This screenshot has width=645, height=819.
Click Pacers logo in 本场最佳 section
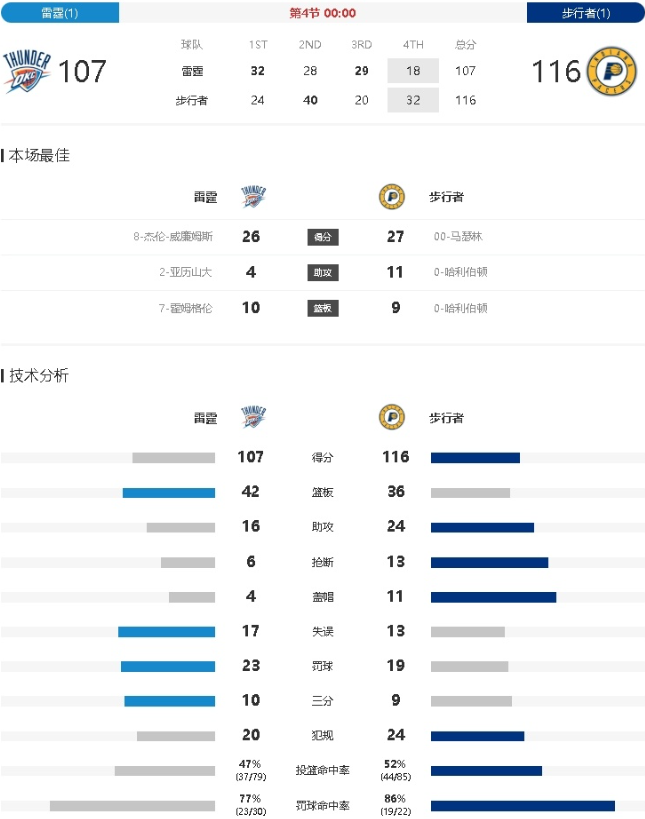pyautogui.click(x=392, y=197)
